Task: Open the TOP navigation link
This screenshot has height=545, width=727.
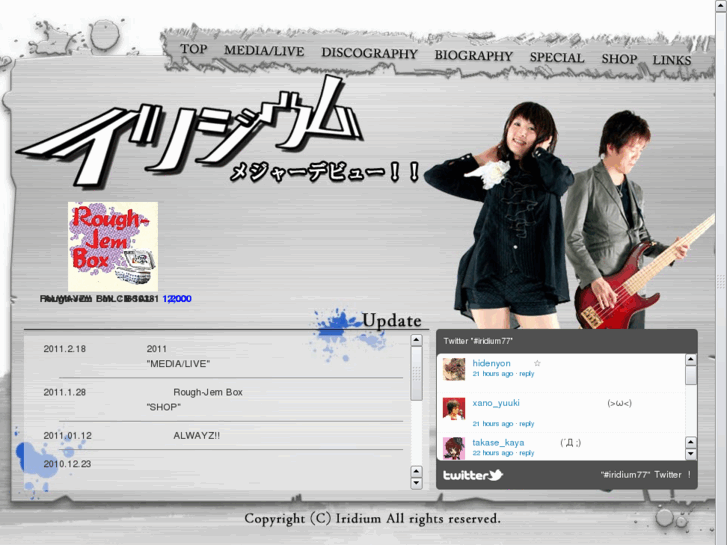Action: (194, 49)
